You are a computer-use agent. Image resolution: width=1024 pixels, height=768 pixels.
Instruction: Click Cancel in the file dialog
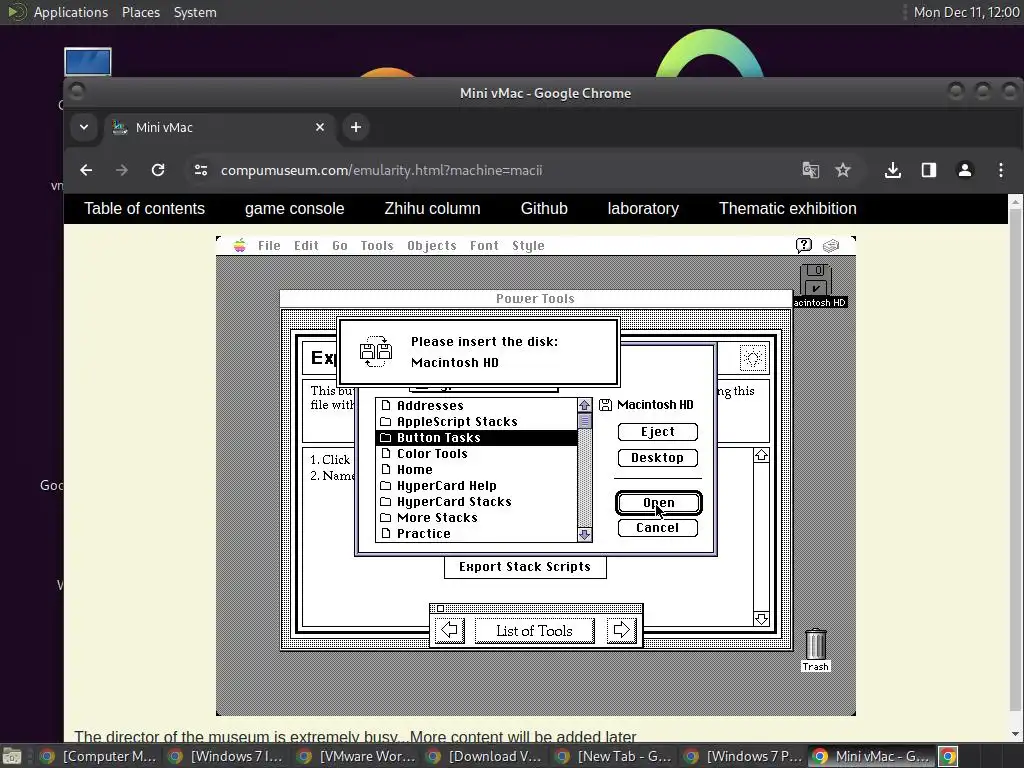[658, 528]
